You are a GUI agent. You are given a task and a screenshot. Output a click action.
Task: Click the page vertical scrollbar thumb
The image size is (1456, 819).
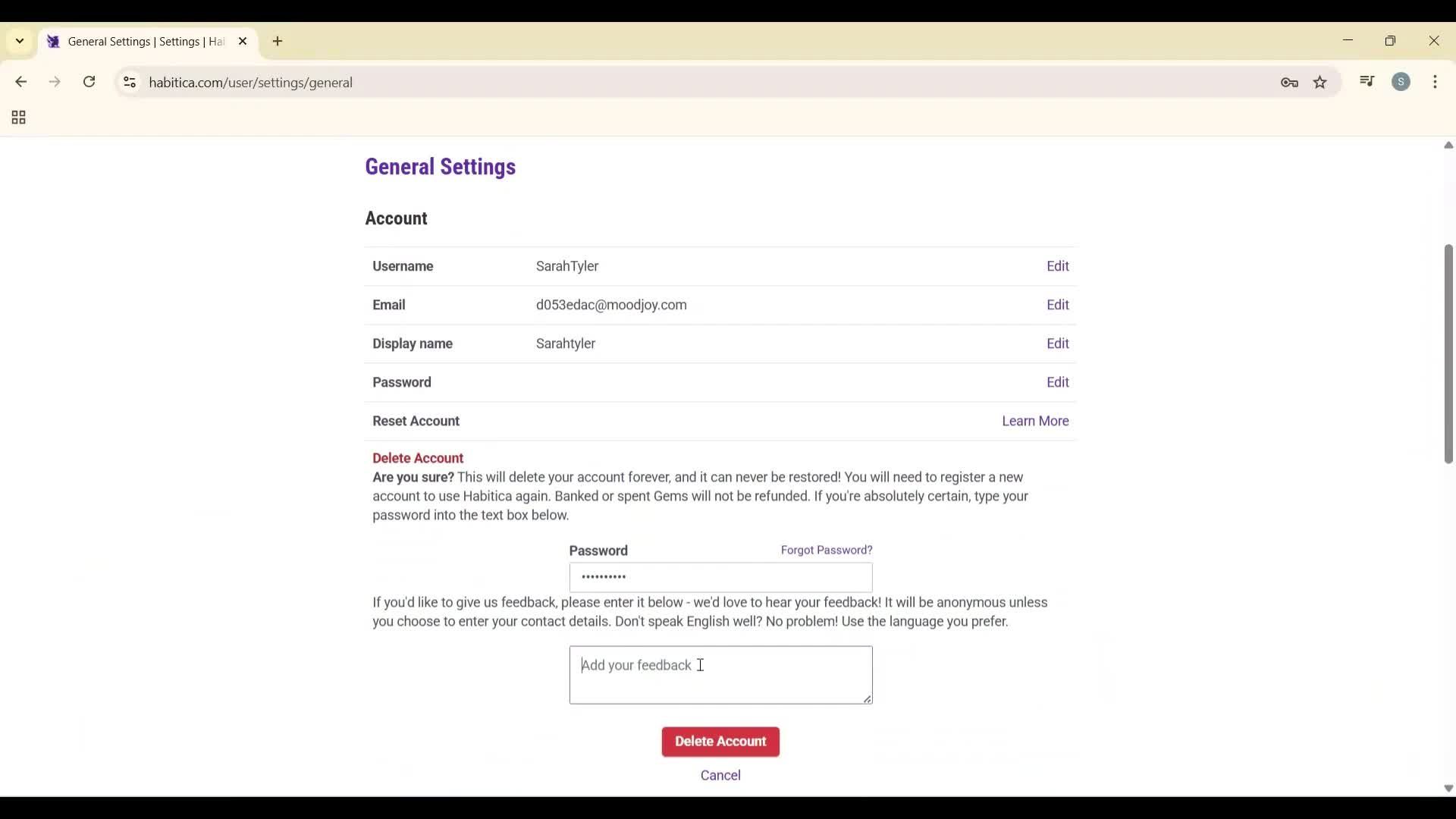pyautogui.click(x=1448, y=353)
